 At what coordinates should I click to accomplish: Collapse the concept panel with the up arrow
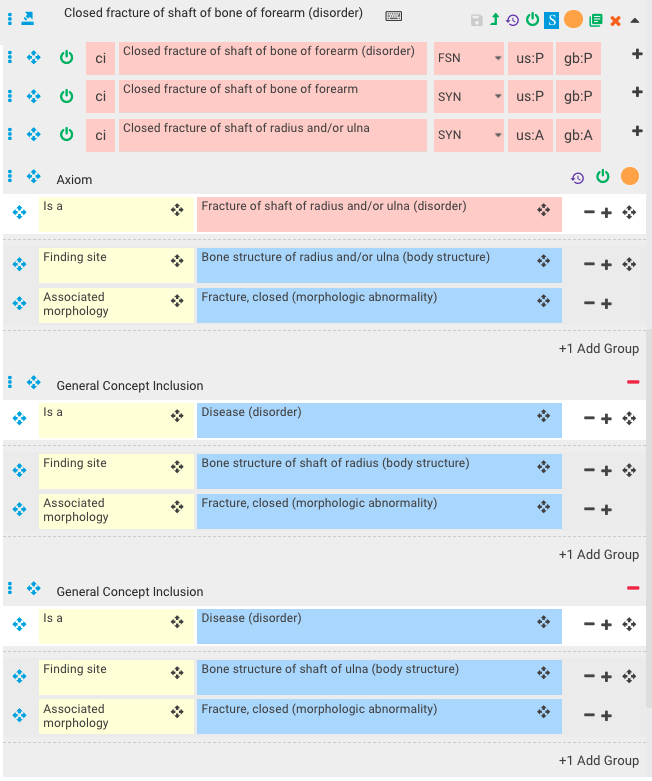click(635, 20)
